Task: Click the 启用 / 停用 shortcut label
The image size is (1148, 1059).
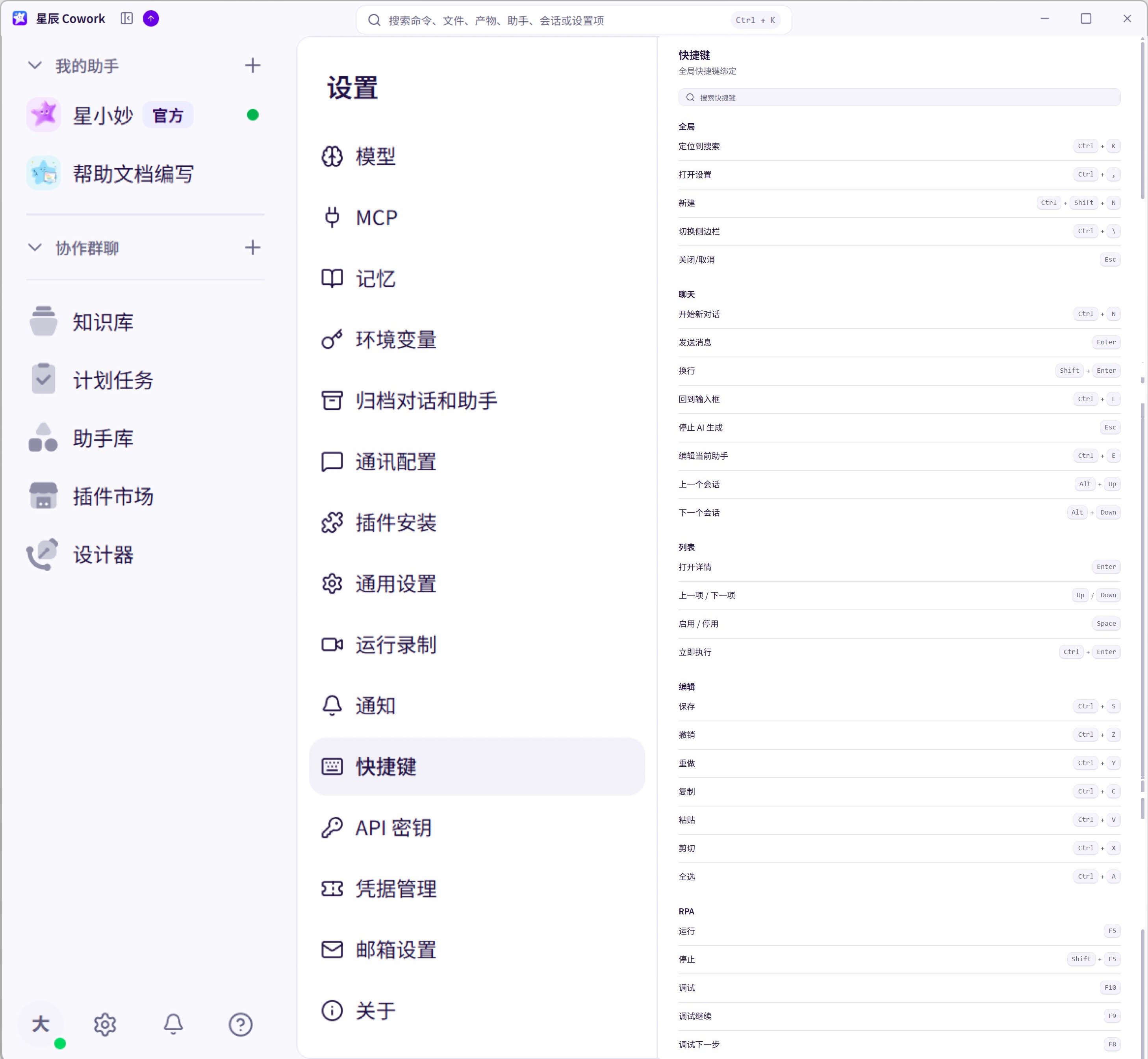Action: 698,624
